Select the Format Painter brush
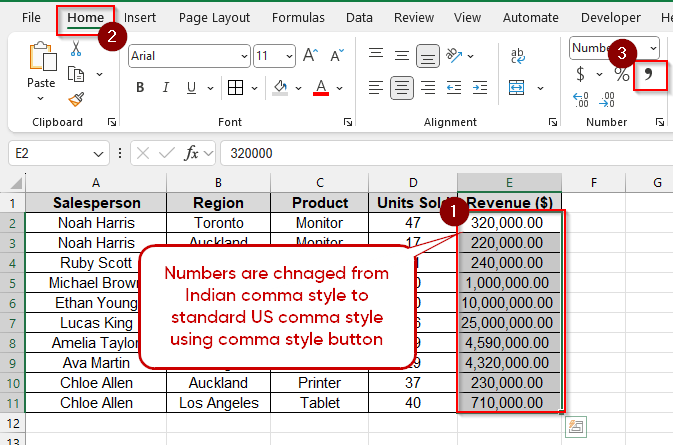The image size is (673, 445). coord(76,98)
